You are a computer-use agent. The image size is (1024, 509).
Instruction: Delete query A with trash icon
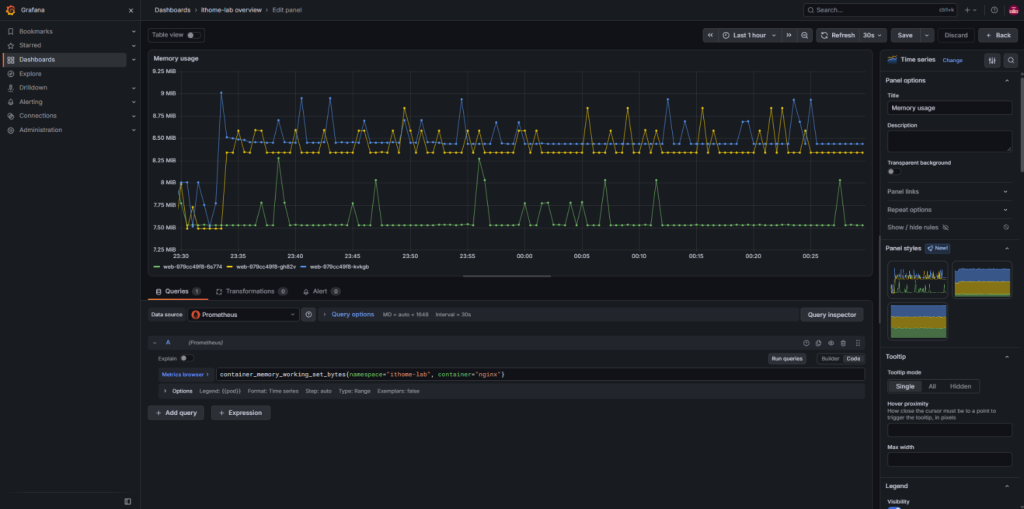[843, 343]
